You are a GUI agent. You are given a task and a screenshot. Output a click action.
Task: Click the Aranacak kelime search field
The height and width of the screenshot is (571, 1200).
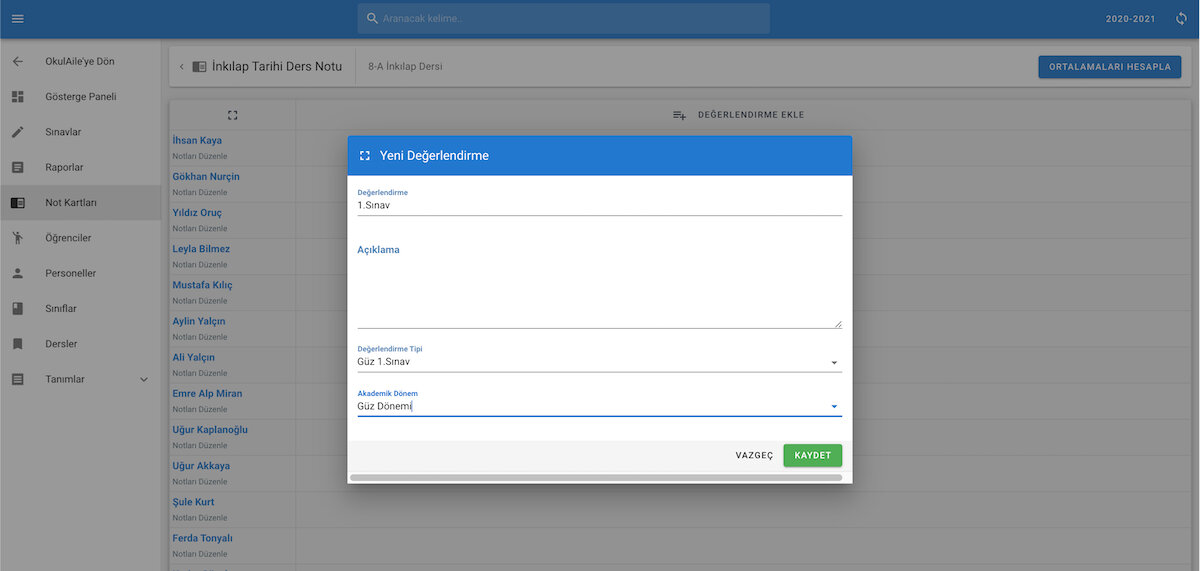[564, 19]
